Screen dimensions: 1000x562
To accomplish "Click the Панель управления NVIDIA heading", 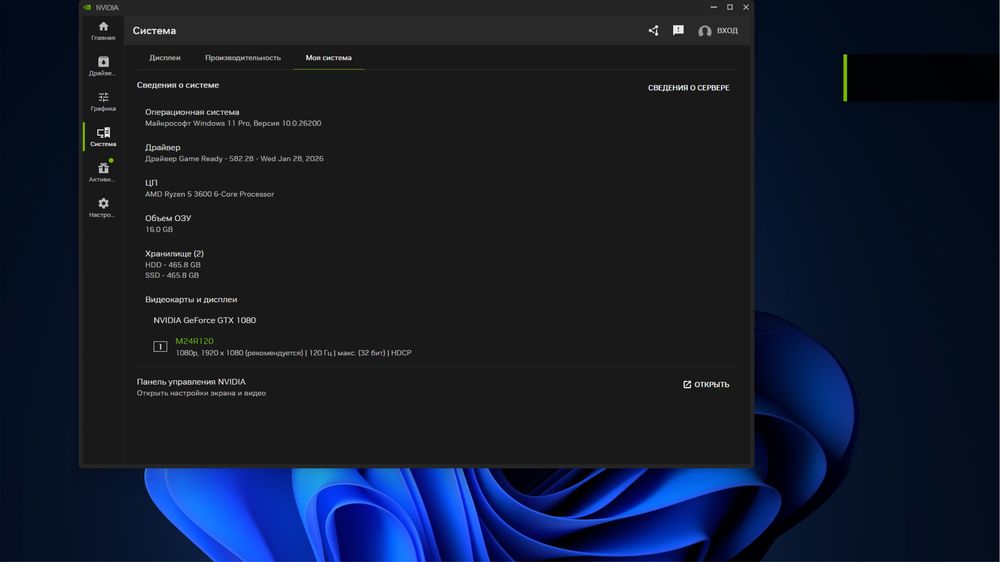I will click(191, 381).
